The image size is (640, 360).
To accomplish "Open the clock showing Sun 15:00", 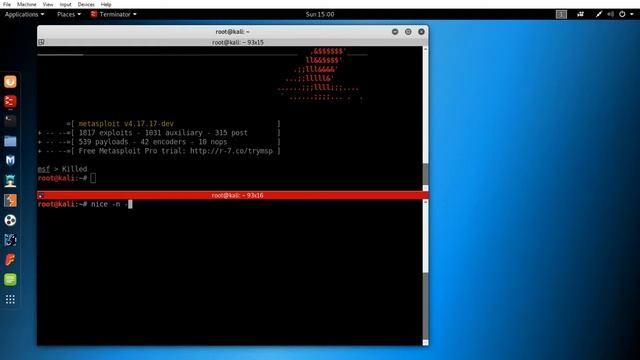I will point(320,14).
